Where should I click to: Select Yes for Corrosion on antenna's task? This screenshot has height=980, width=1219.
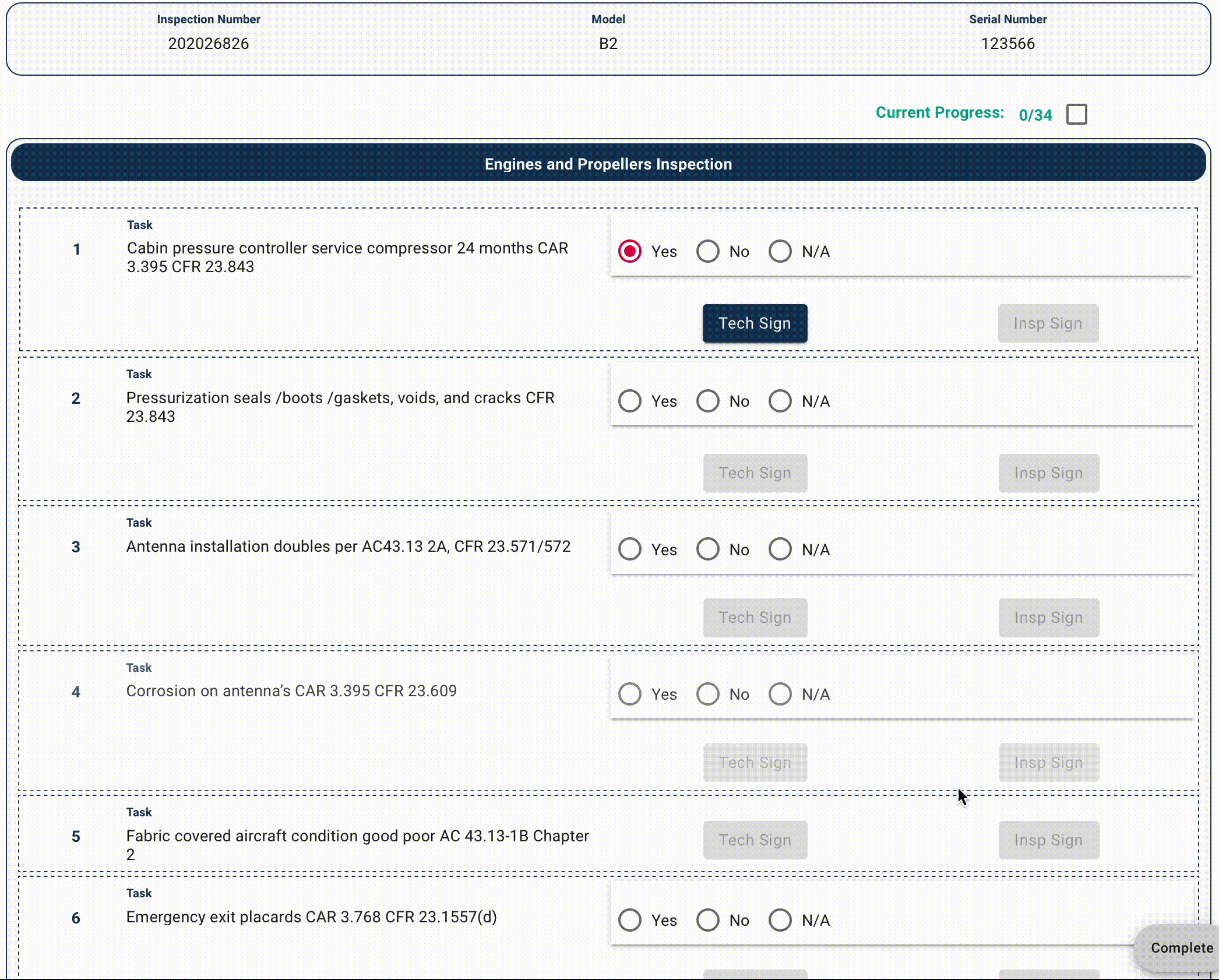[x=630, y=694]
